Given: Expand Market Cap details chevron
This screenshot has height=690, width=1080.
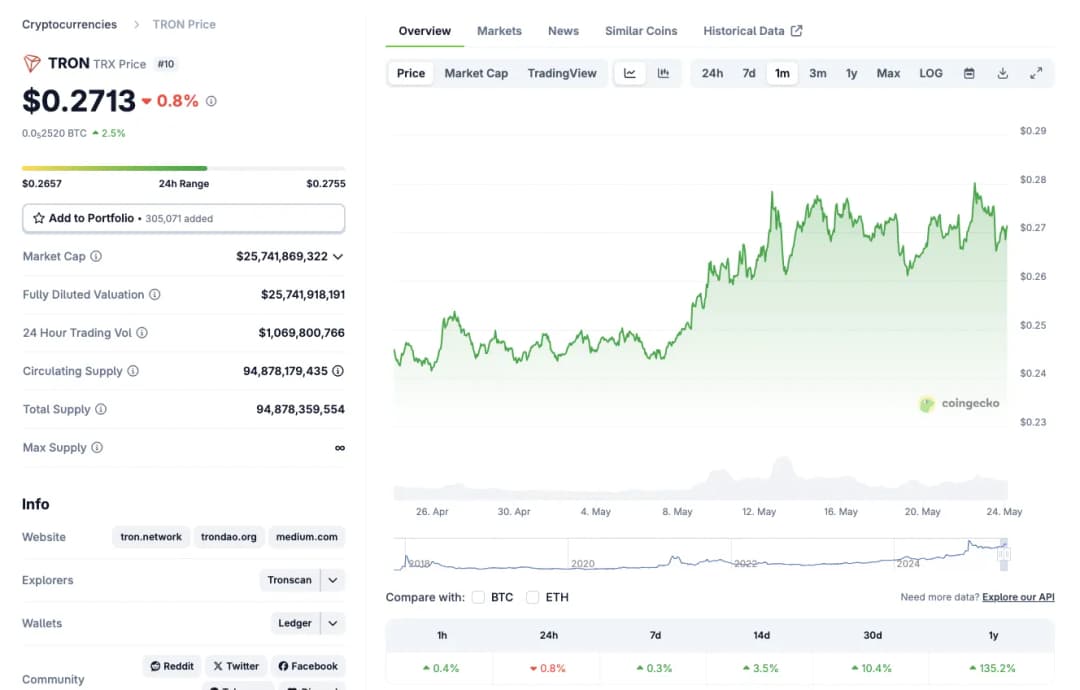Looking at the screenshot, I should point(338,257).
